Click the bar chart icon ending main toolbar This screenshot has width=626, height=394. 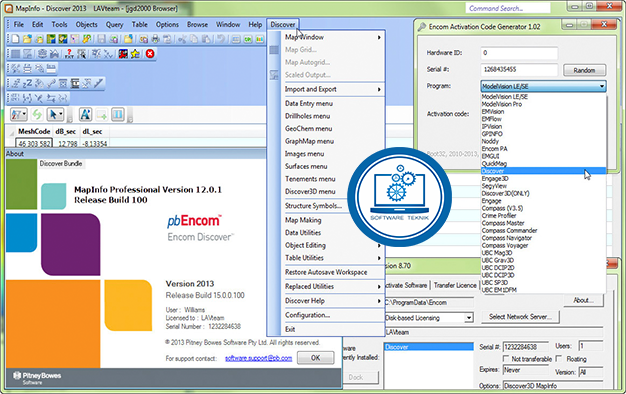(x=260, y=39)
